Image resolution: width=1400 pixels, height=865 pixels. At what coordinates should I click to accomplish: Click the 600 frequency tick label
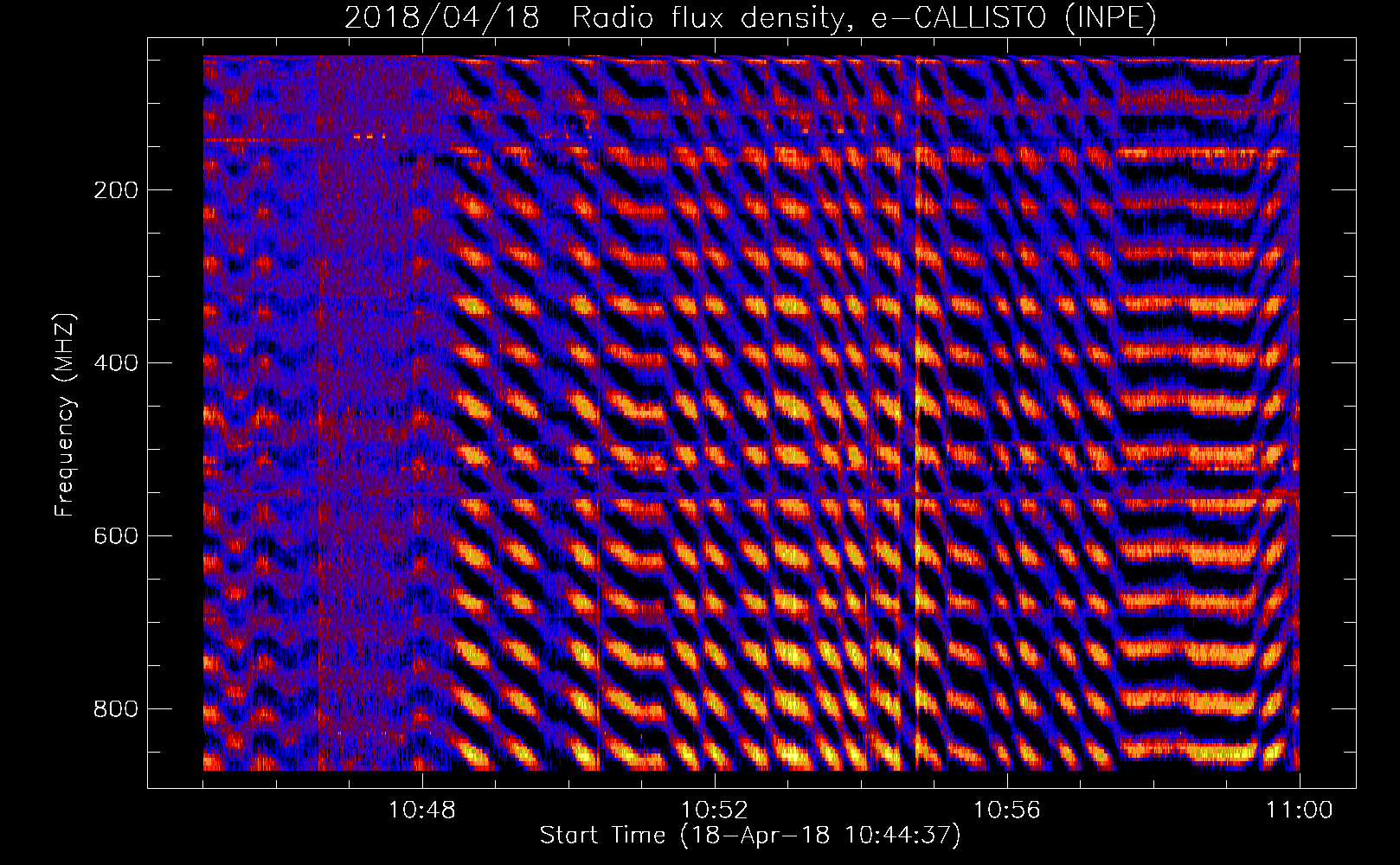(x=116, y=536)
